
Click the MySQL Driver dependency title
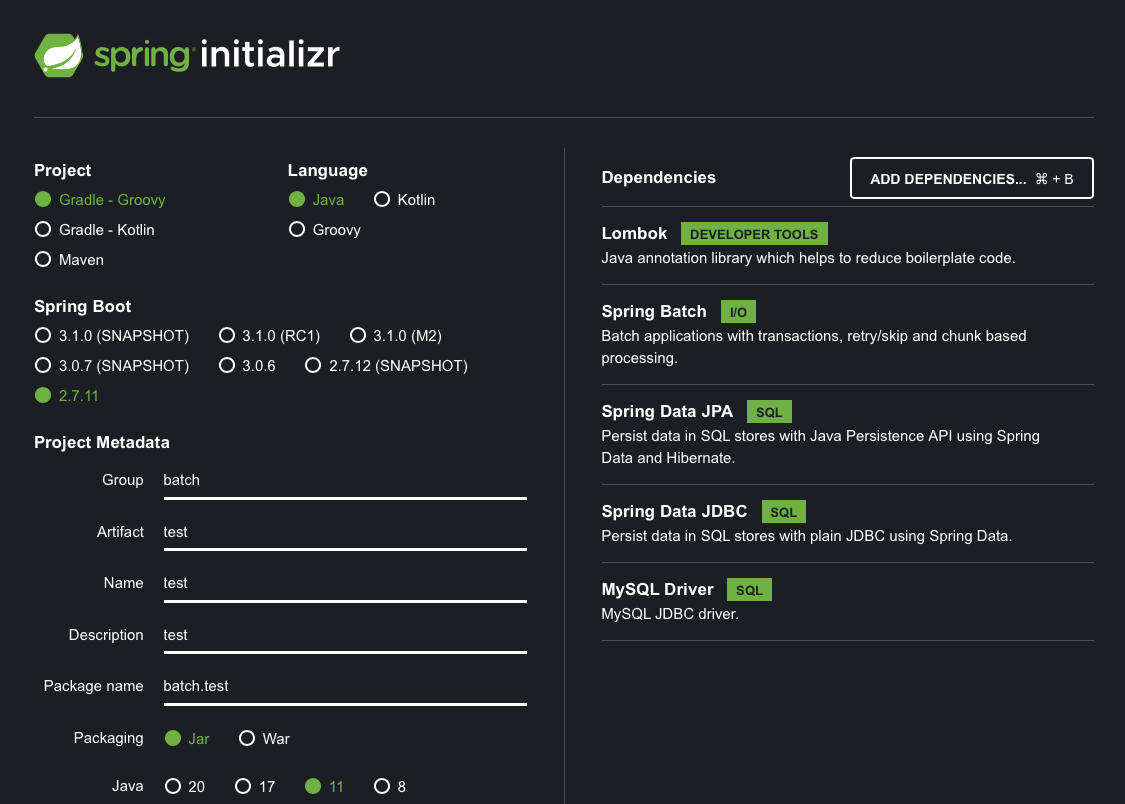[x=657, y=590]
